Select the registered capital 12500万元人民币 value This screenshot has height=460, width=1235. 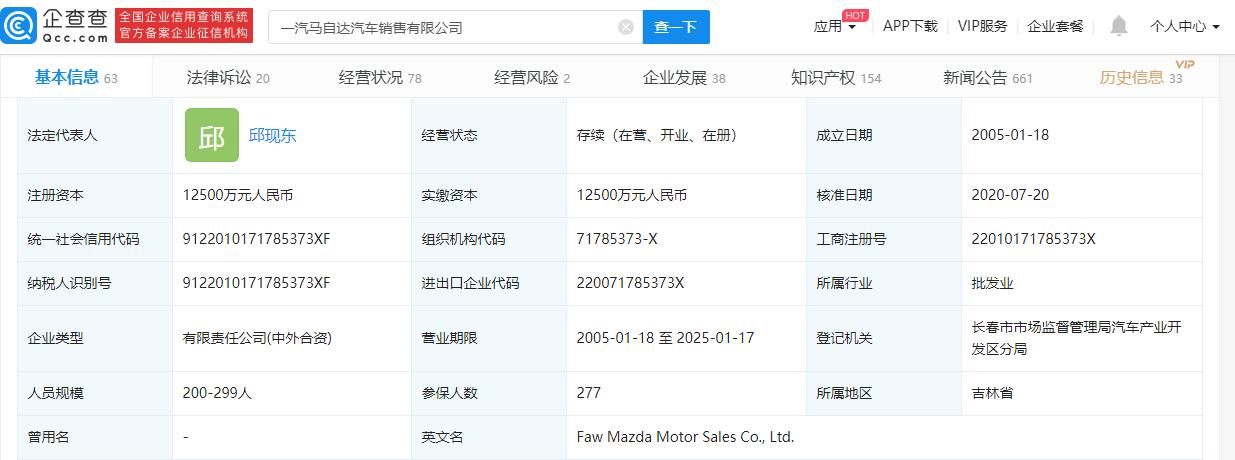coord(239,195)
